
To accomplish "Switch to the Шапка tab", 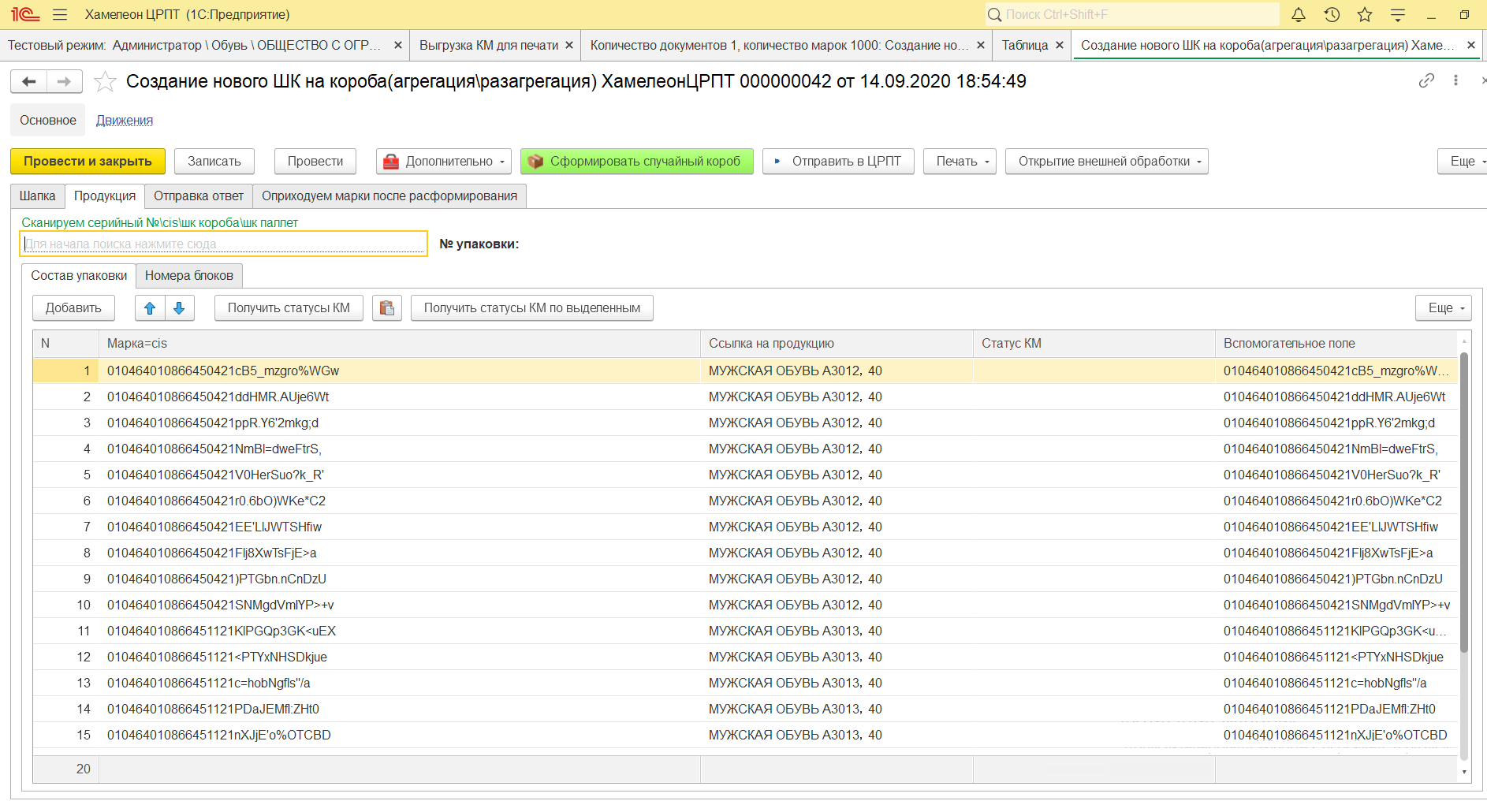I will point(37,196).
